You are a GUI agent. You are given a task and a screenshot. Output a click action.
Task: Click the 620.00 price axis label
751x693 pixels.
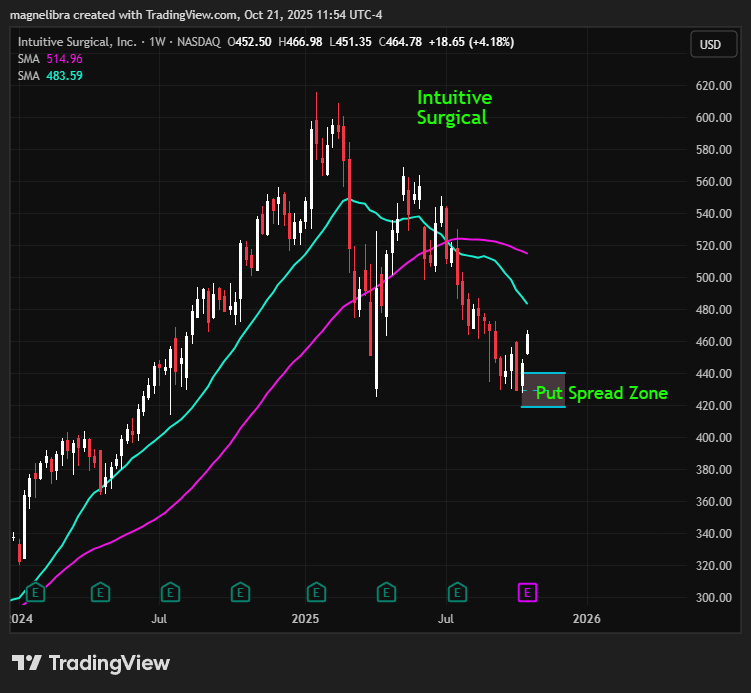click(x=714, y=86)
